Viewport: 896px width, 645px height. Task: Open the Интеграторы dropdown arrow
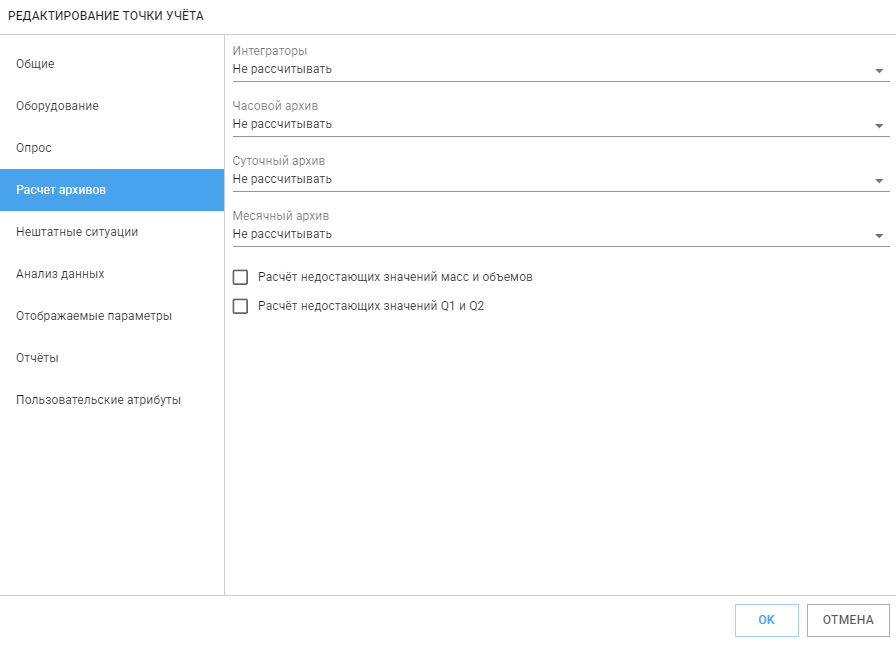879,71
